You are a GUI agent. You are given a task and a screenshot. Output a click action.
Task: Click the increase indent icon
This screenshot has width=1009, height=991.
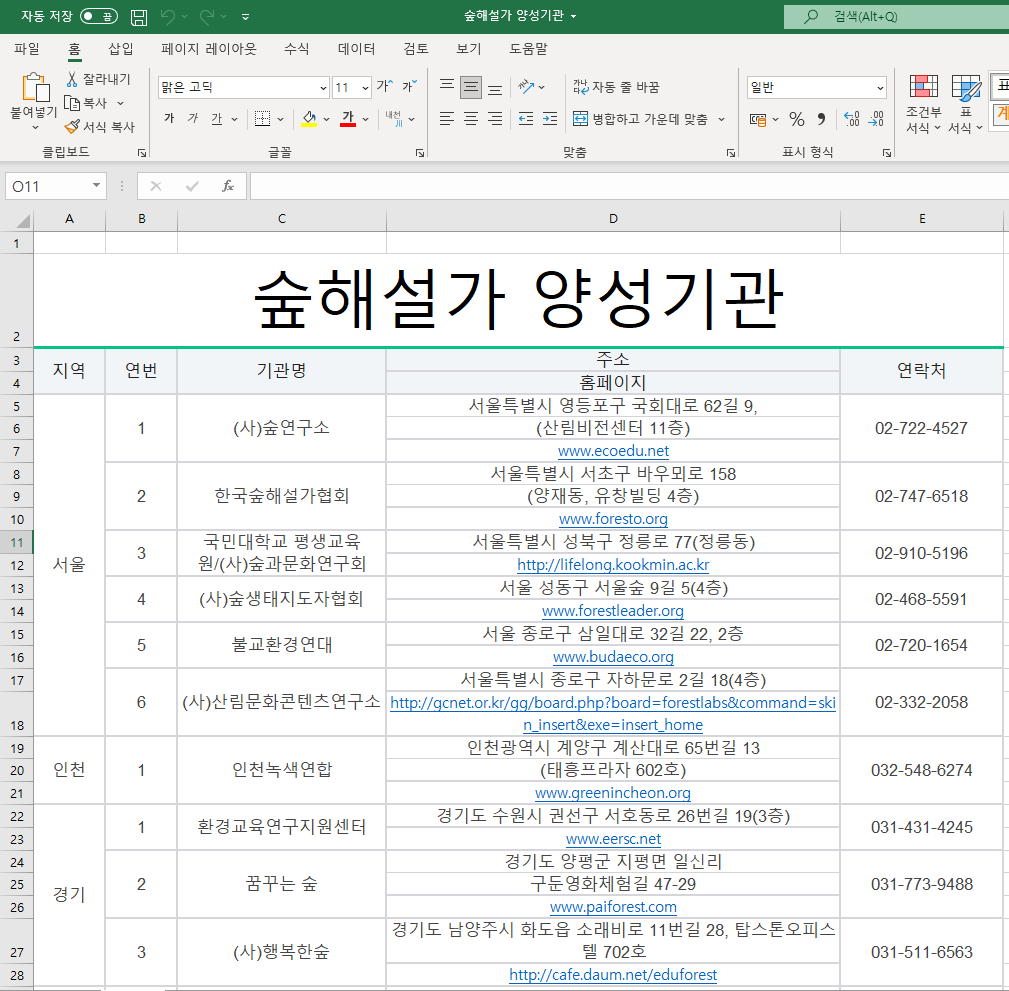pos(550,118)
